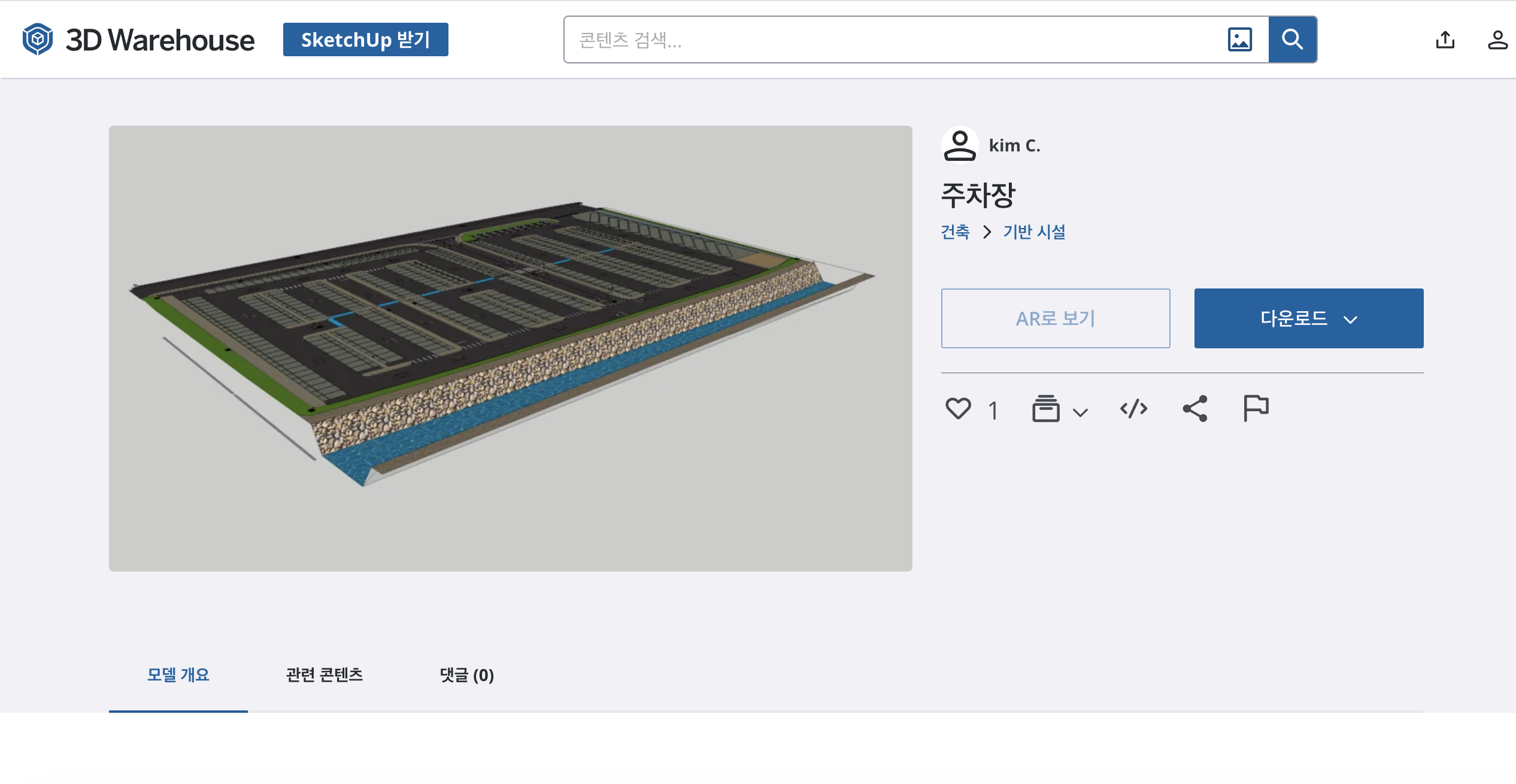Toggle the heart like button
The image size is (1516, 784).
(x=958, y=409)
